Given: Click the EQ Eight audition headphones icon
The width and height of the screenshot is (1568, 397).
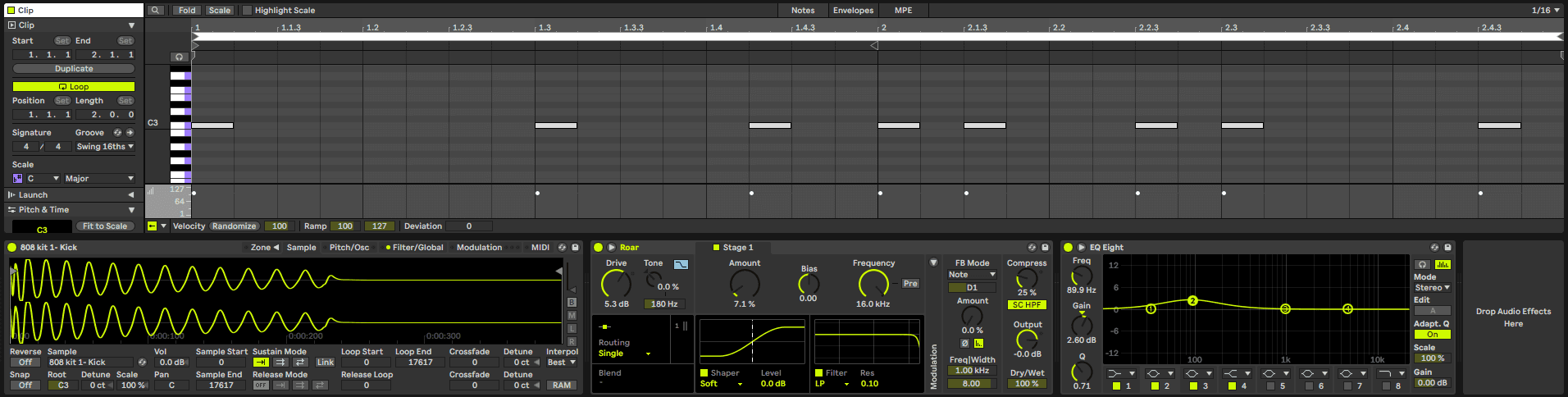Looking at the screenshot, I should [x=1423, y=264].
